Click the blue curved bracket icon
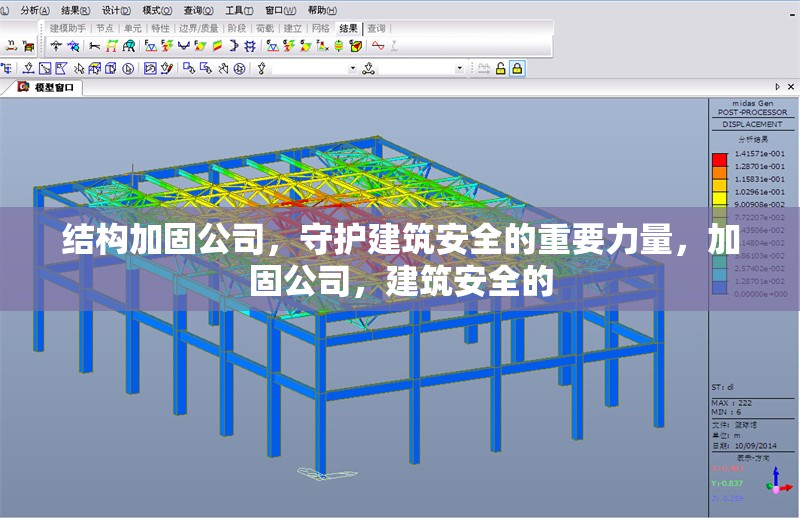This screenshot has height=519, width=800. coord(234,46)
